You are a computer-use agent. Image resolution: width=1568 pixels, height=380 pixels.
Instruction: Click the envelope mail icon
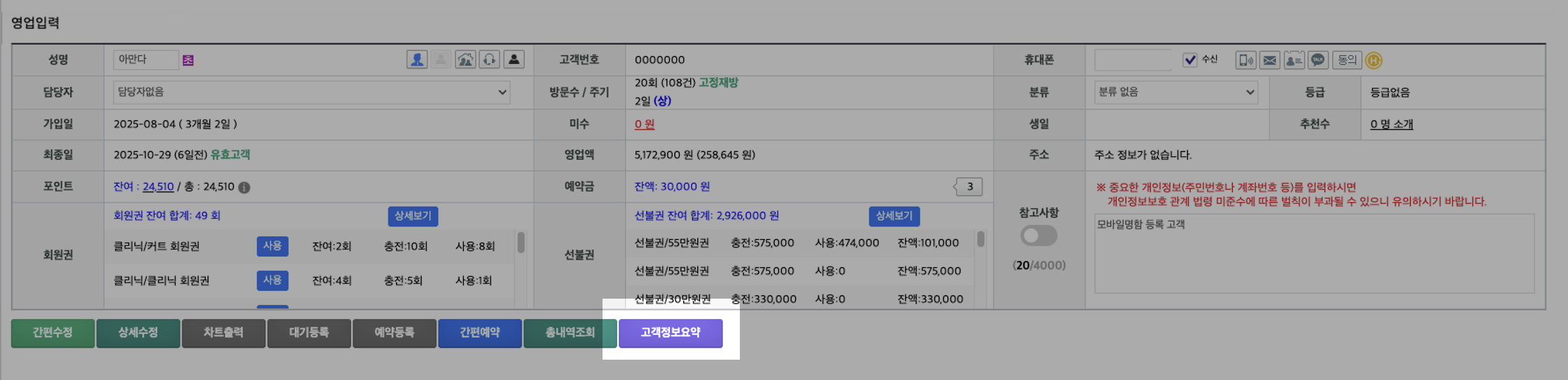(x=1270, y=60)
